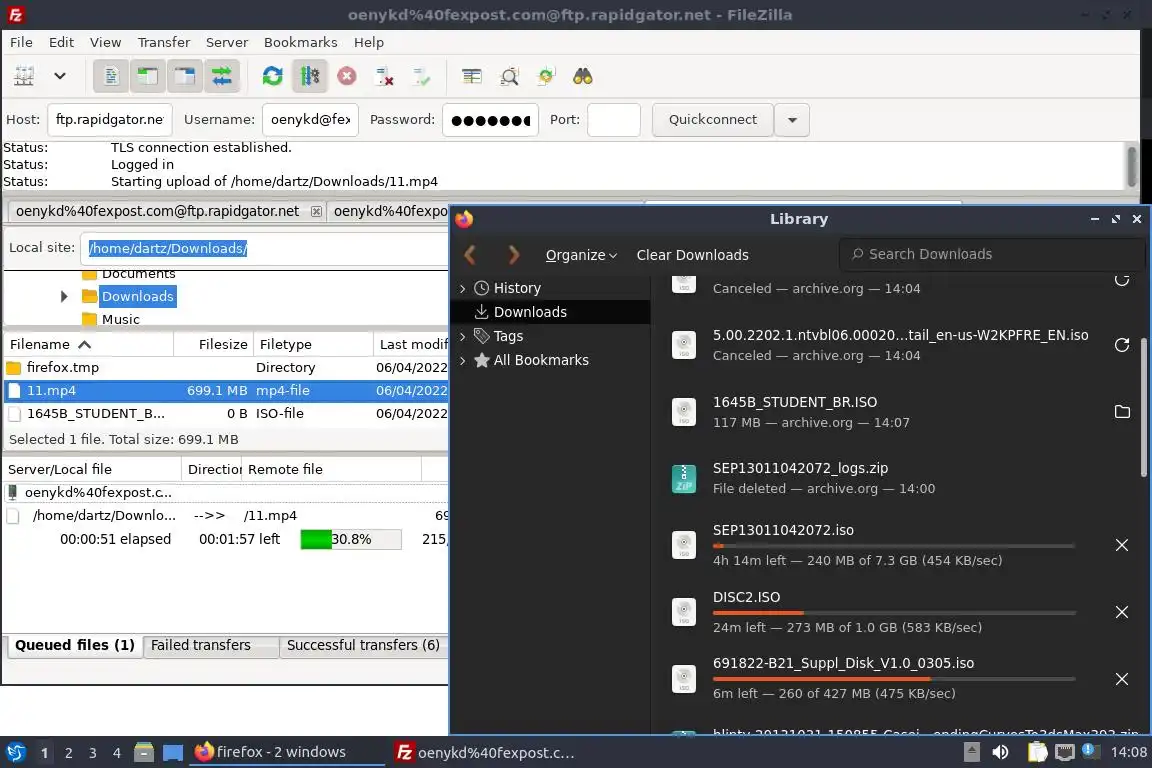Click the Quickconnect button
Screen dimensions: 1152x768
click(713, 119)
